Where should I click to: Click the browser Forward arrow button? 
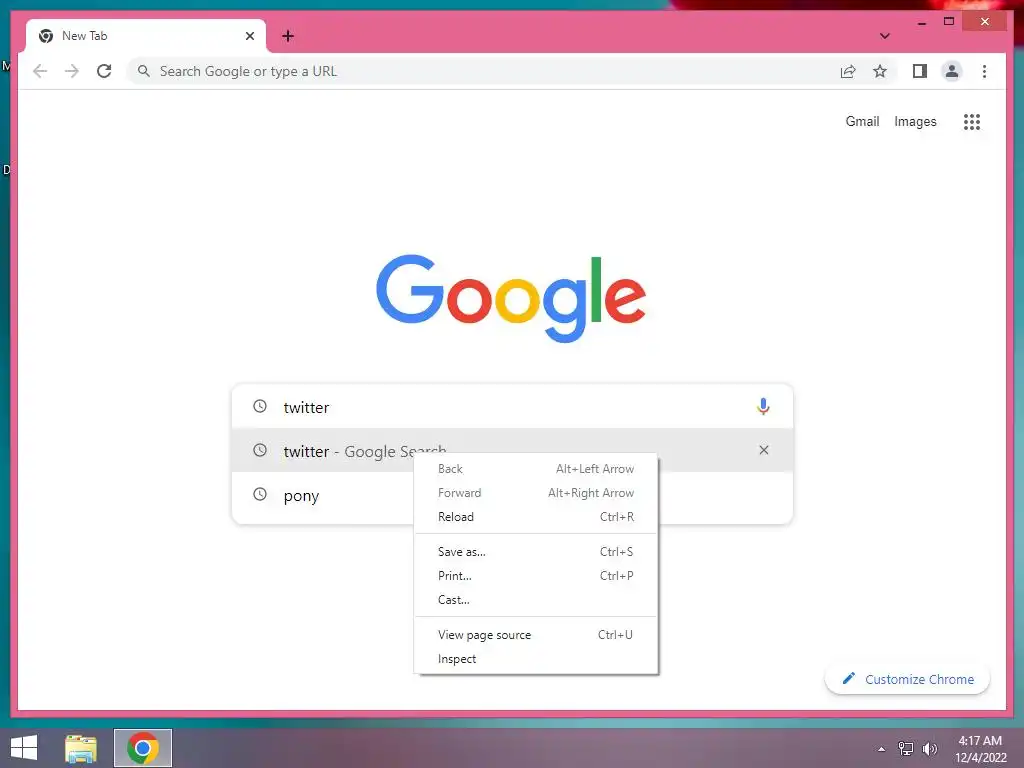pyautogui.click(x=72, y=71)
